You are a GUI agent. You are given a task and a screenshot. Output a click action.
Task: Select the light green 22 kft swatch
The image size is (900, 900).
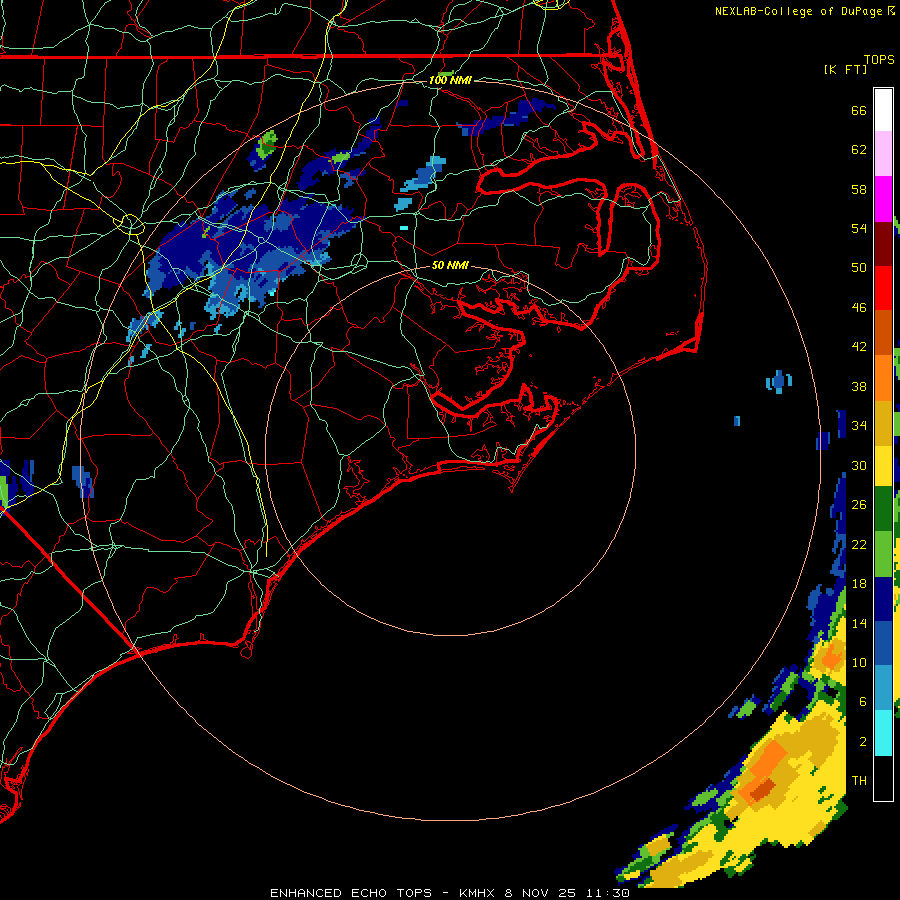pos(883,554)
